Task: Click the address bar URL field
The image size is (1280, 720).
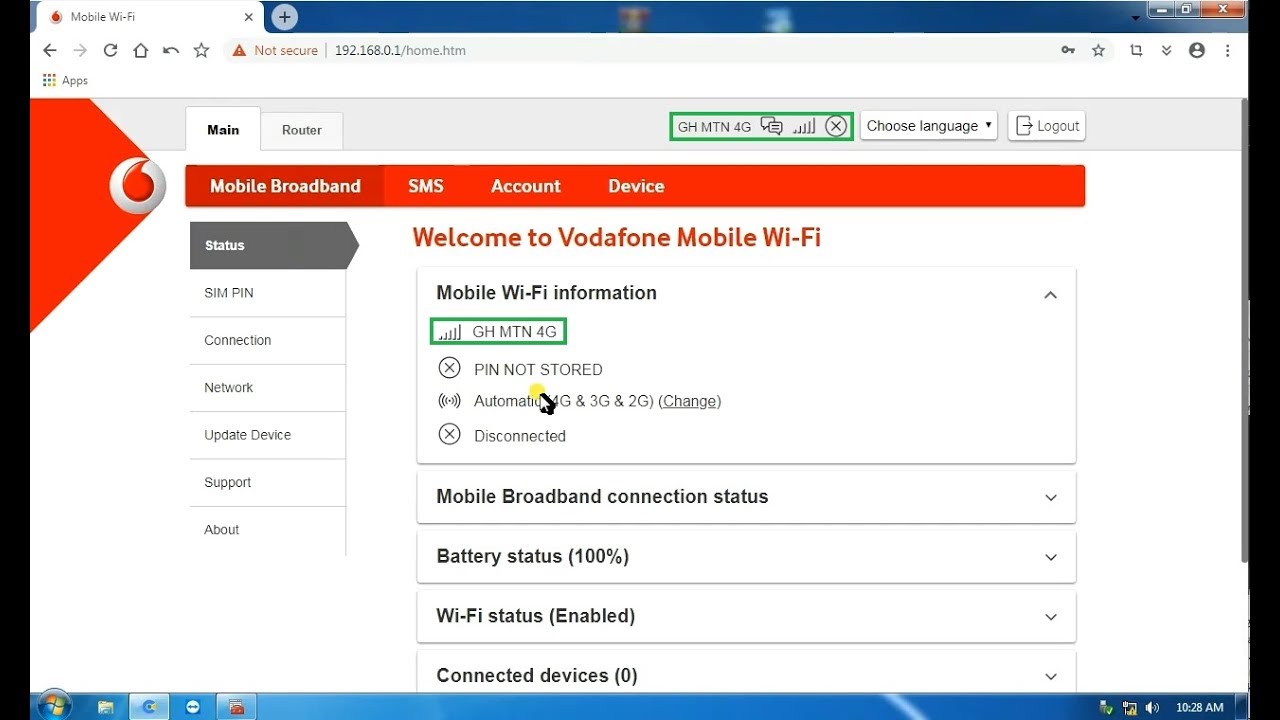Action: pos(600,50)
